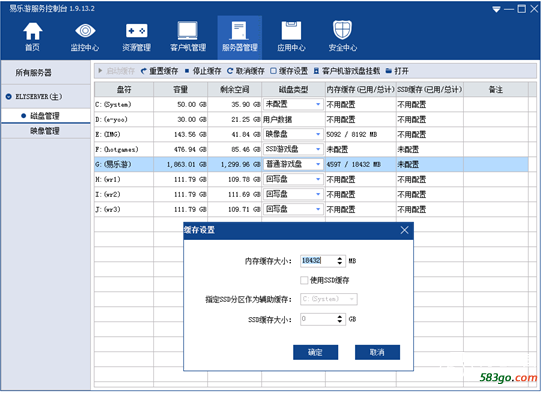This screenshot has width=543, height=393.
Task: Open 指定SSD分区 C: (System) combo box
Action: [329, 299]
